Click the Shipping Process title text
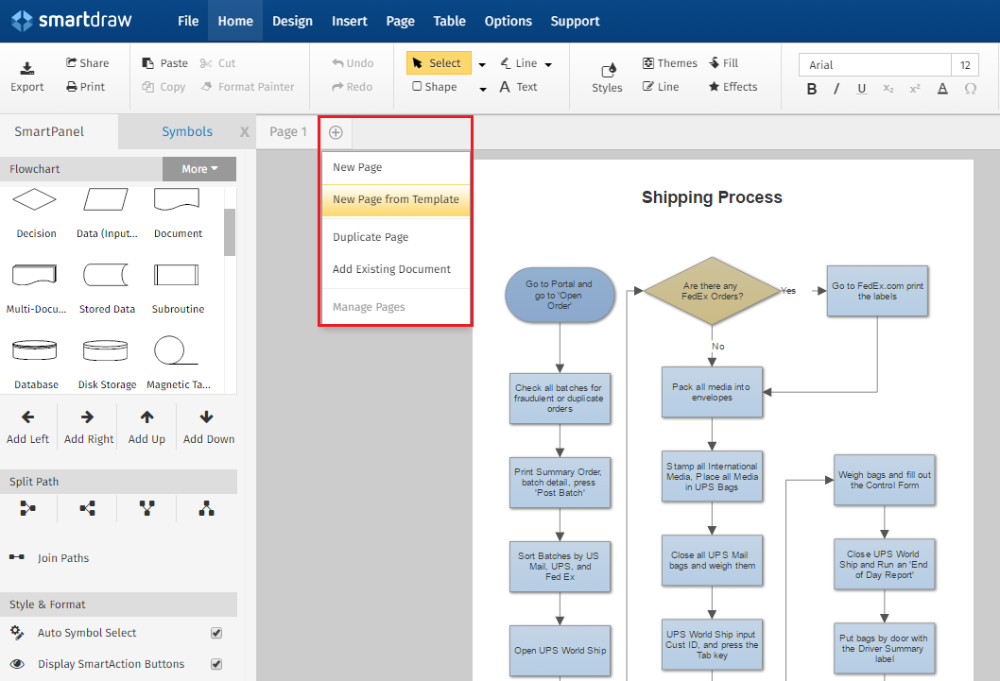 pyautogui.click(x=712, y=197)
